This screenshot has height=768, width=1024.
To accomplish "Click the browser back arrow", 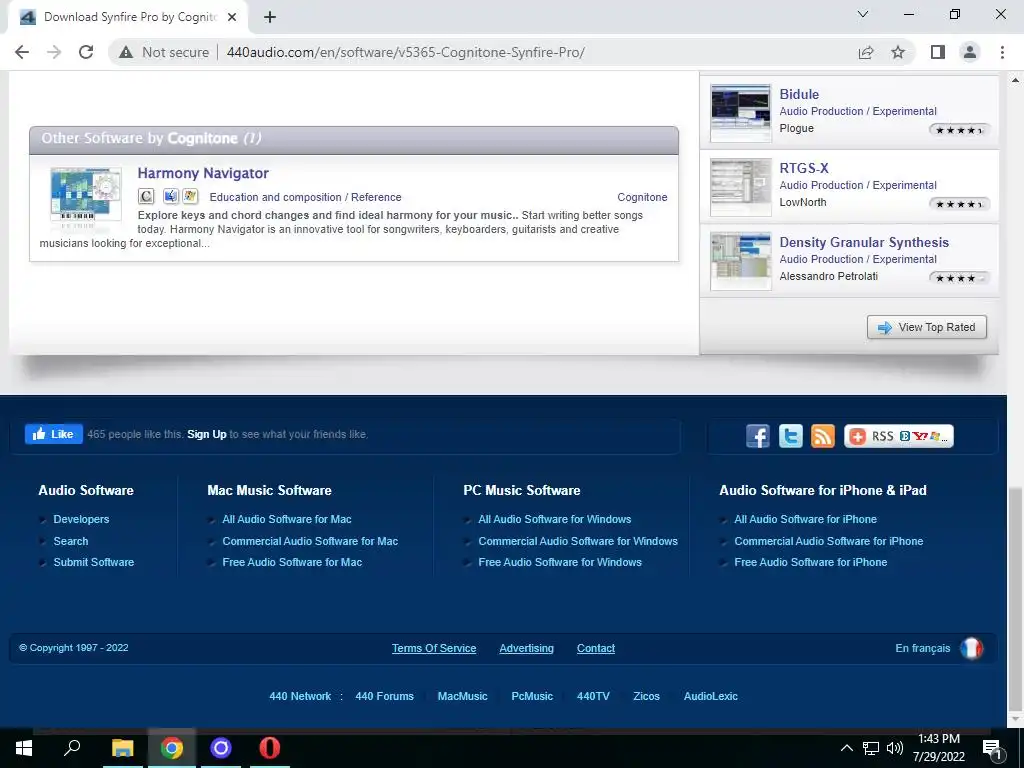I will pyautogui.click(x=22, y=52).
